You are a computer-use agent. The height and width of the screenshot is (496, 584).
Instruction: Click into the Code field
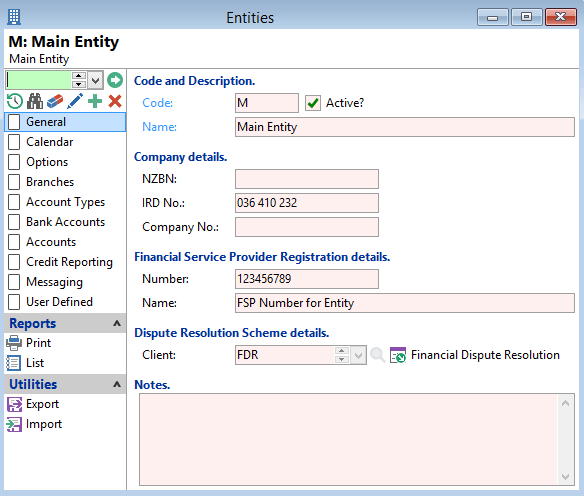tap(267, 103)
